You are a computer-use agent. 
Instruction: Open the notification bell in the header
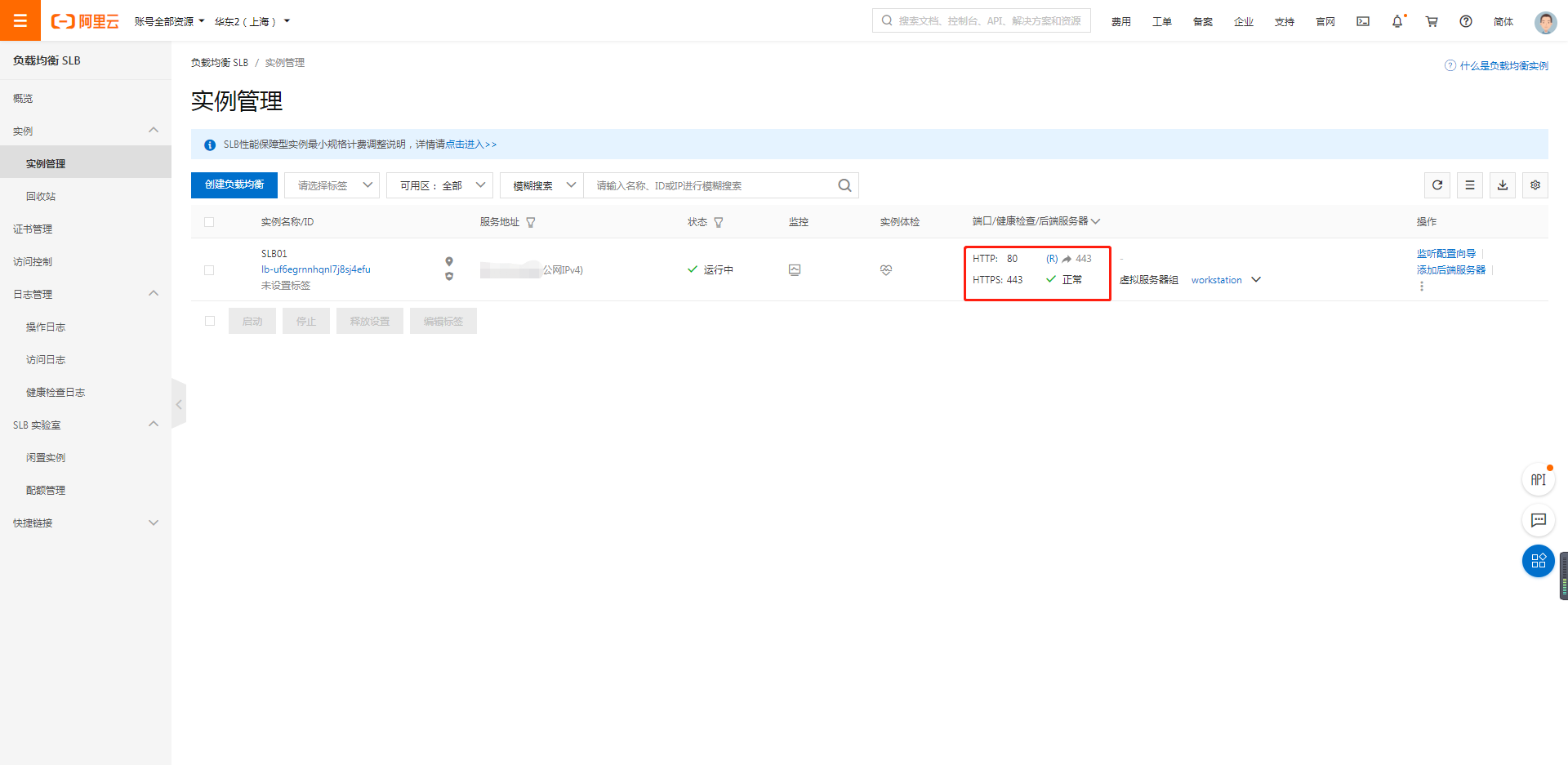1397,22
